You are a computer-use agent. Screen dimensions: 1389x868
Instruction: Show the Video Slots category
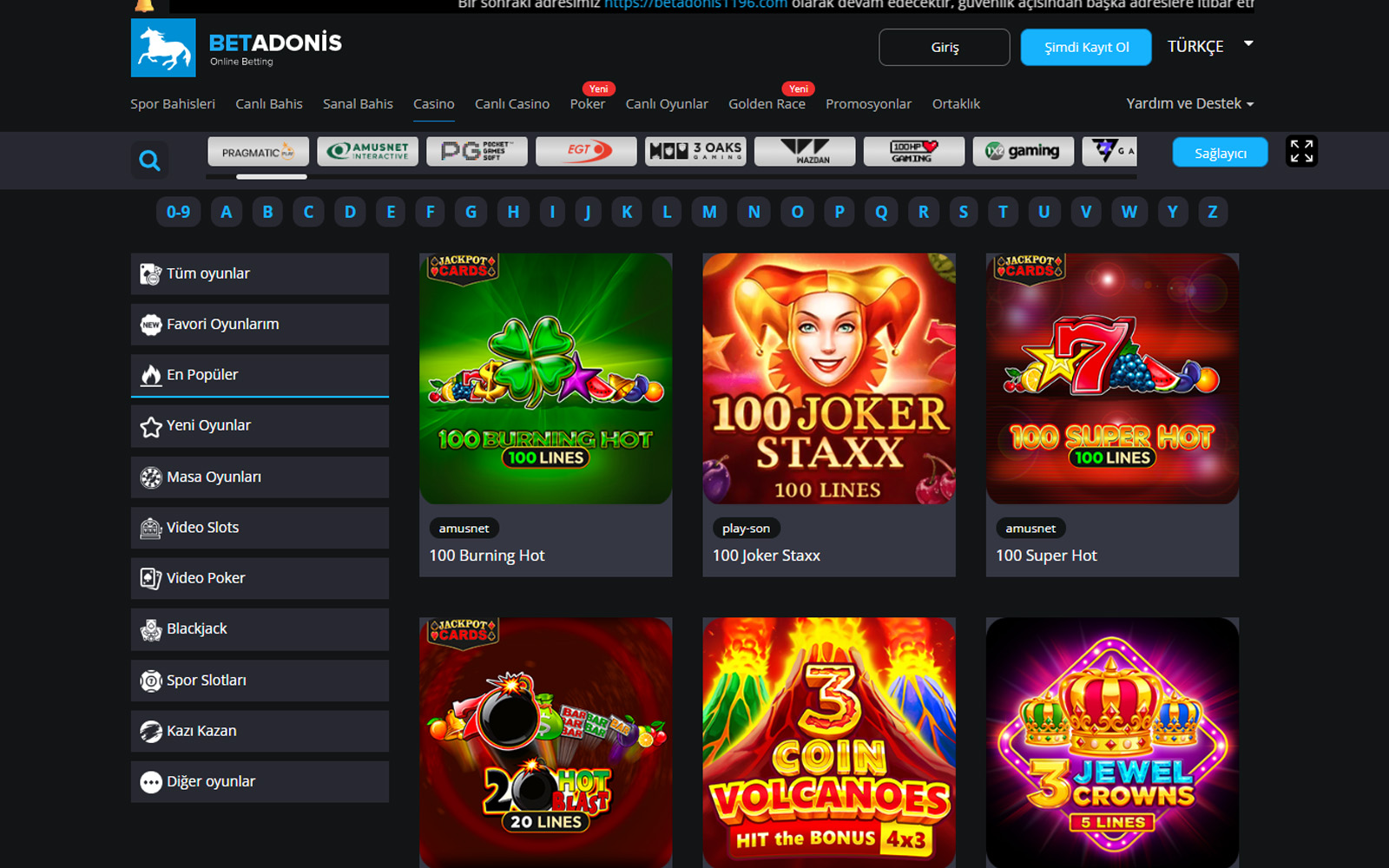(260, 528)
